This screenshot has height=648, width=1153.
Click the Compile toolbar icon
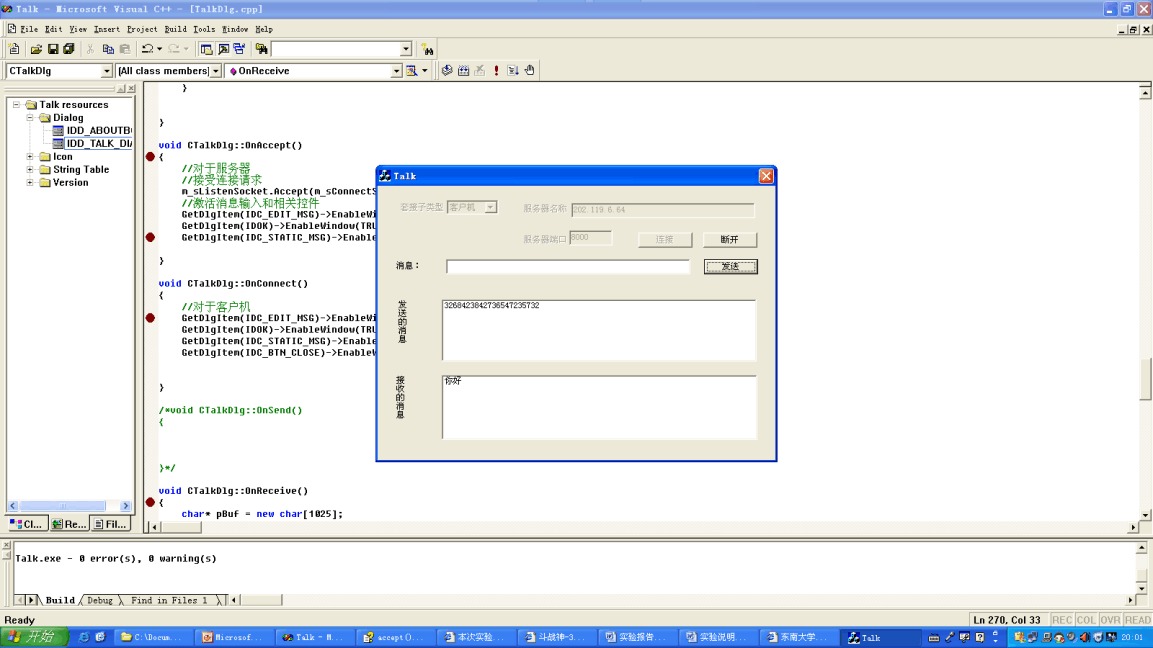click(x=447, y=71)
